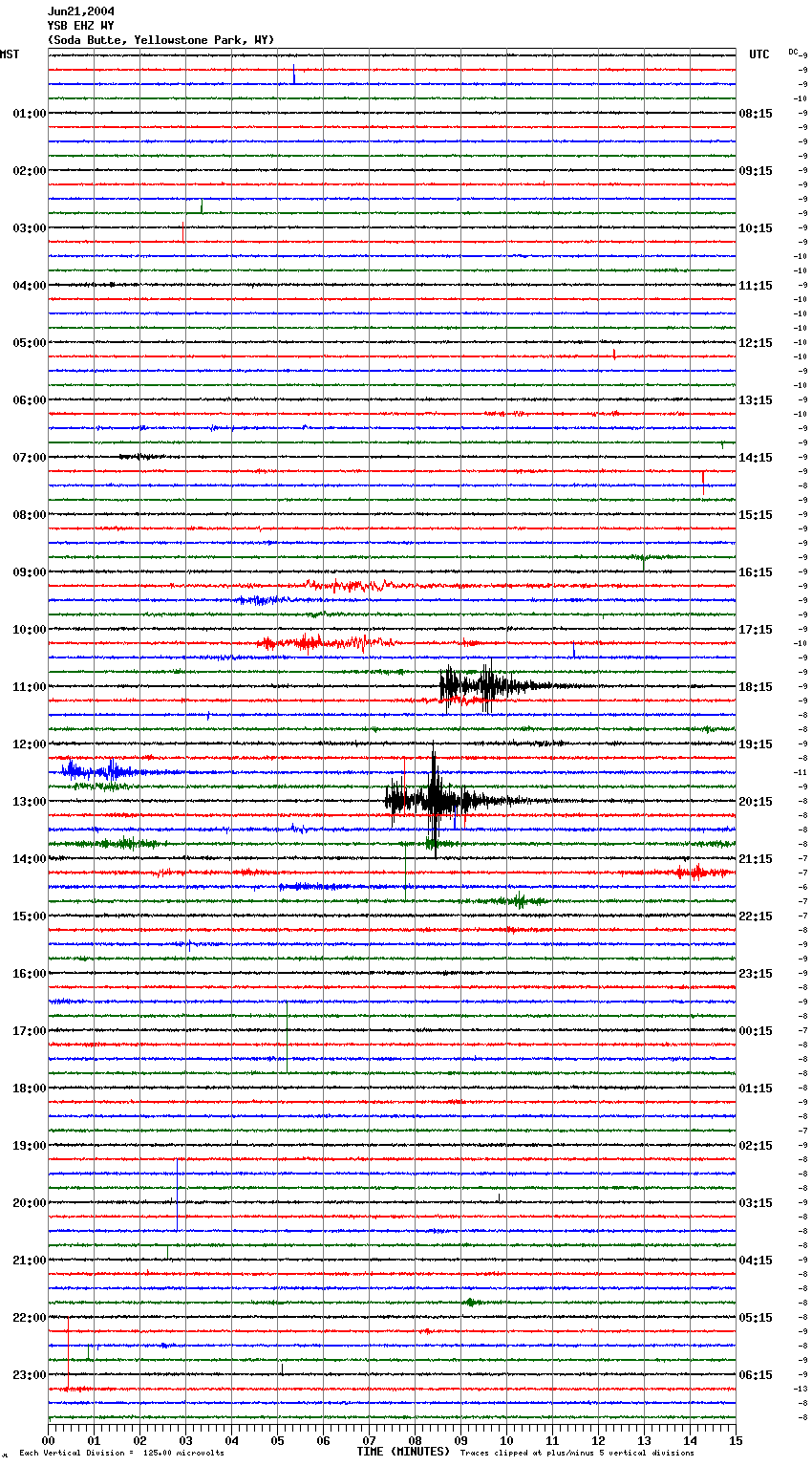
Task: Click the TIME (MINUTES) axis title
Action: coord(403,1452)
